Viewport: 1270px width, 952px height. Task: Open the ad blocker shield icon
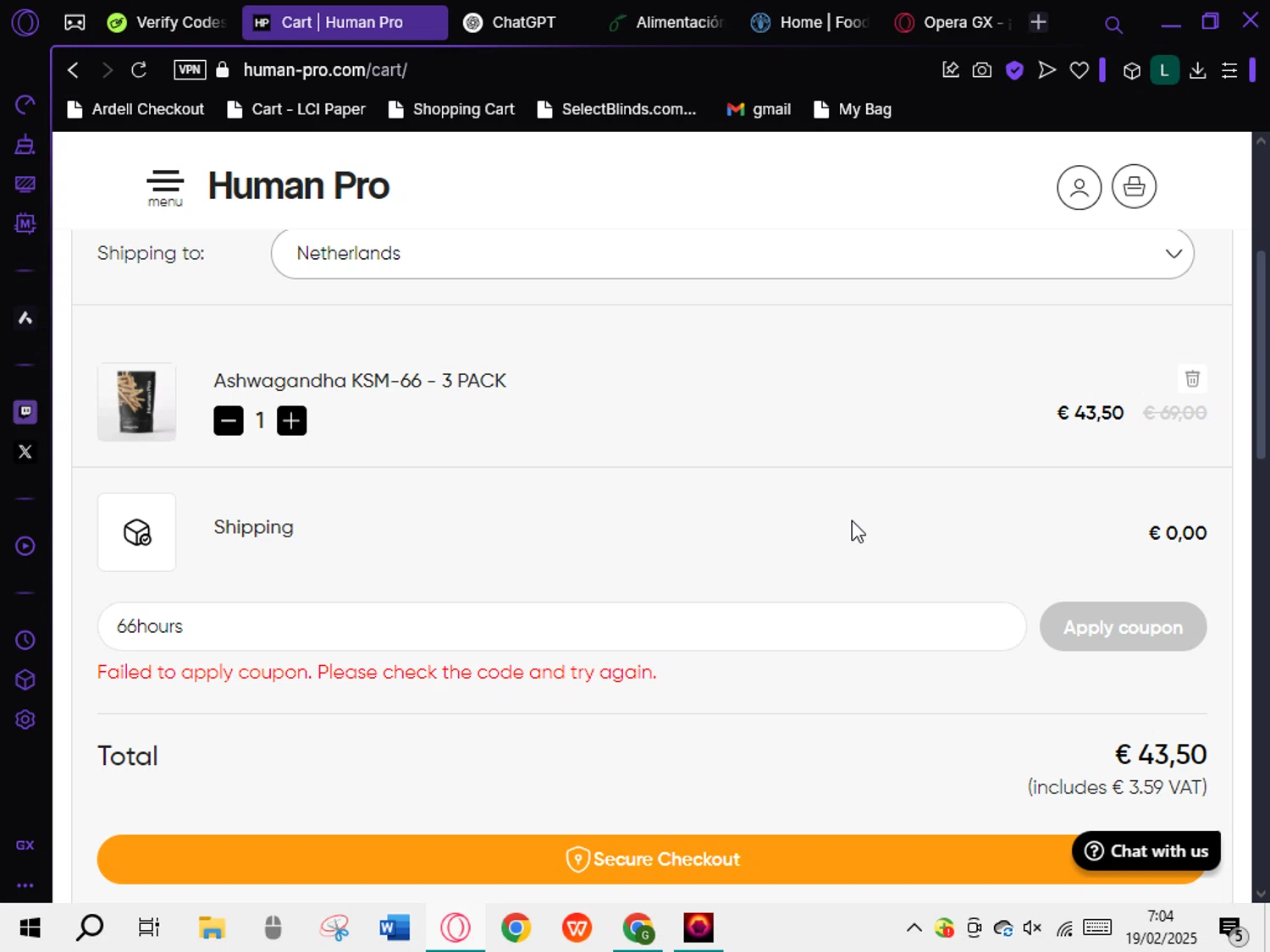pos(1014,70)
